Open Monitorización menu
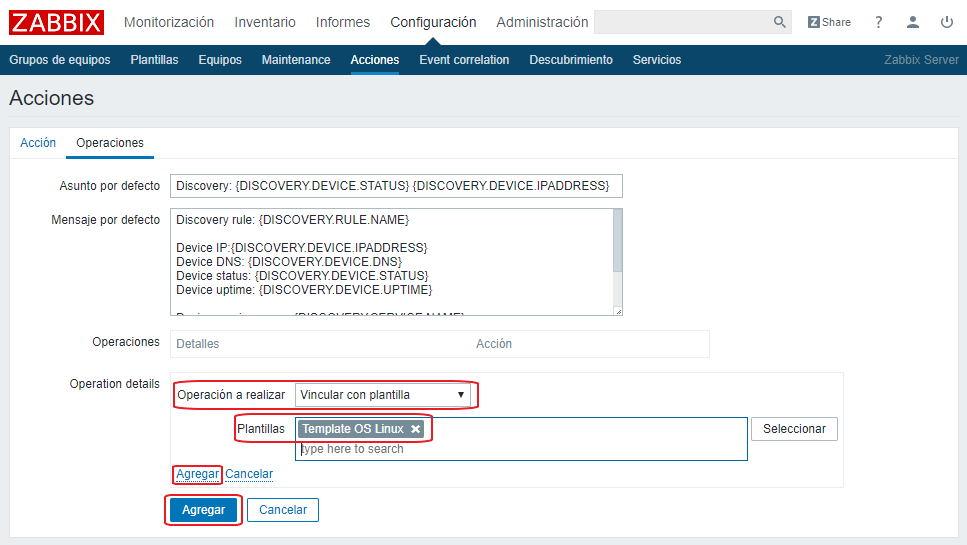Screen dimensions: 967x545 [x=169, y=22]
